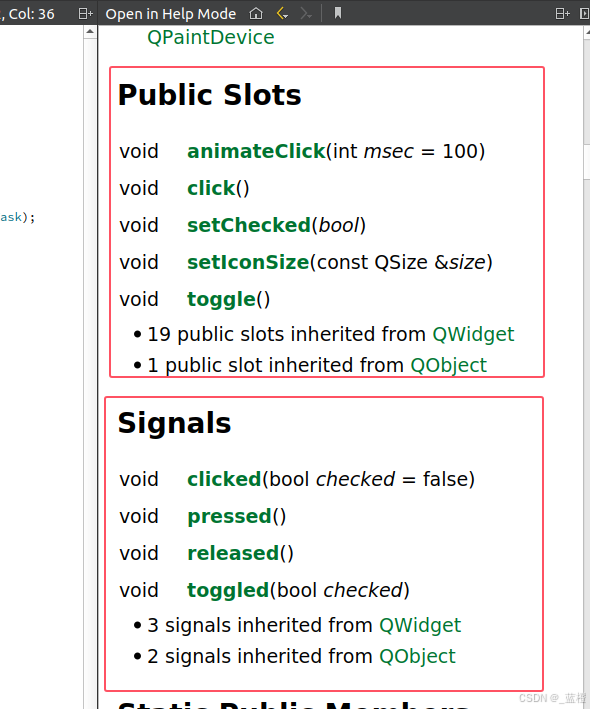
Task: Click the Home icon in help toolbar
Action: click(256, 14)
